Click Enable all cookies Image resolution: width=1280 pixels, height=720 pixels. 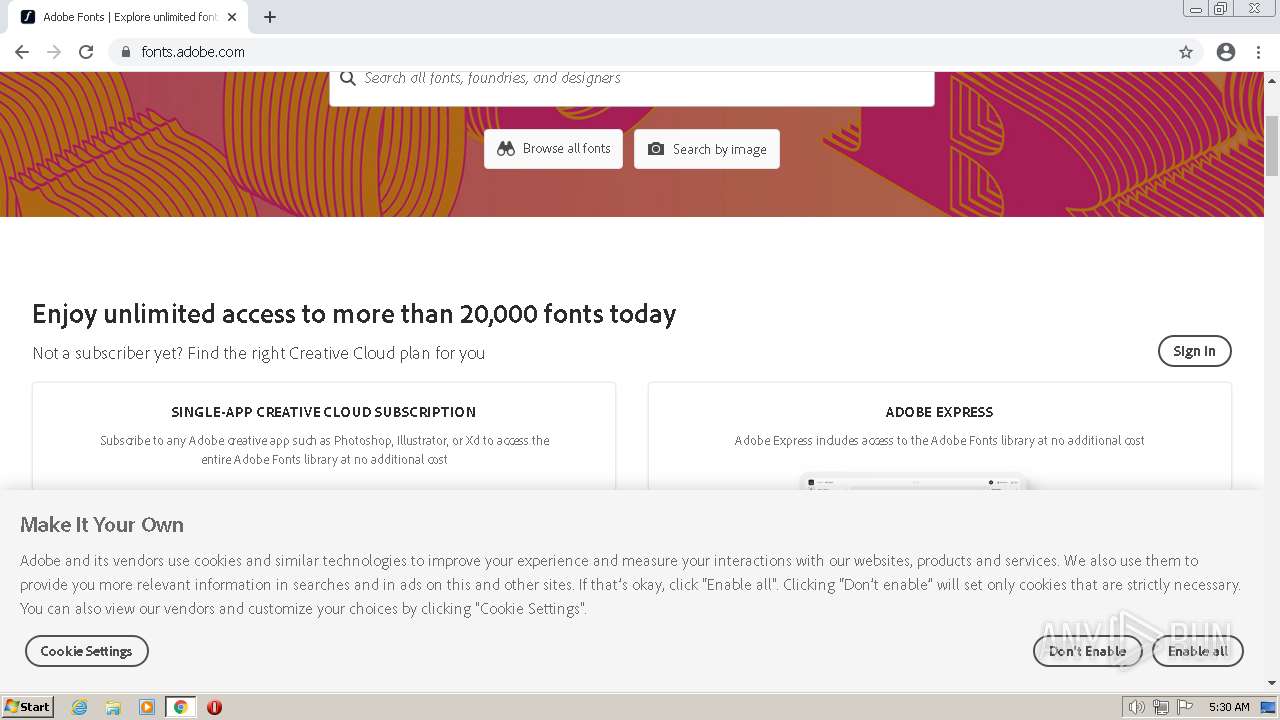[1197, 651]
